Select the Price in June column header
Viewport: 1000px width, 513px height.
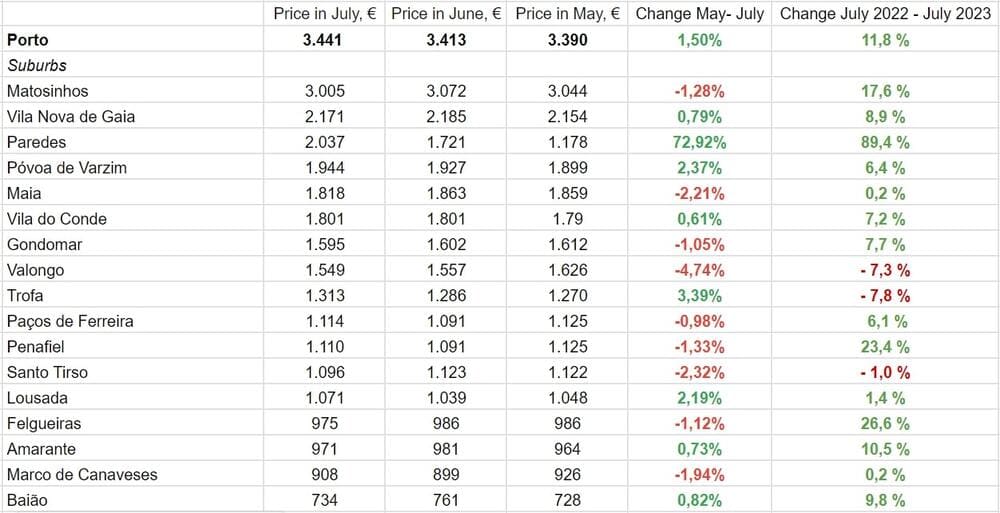(446, 14)
